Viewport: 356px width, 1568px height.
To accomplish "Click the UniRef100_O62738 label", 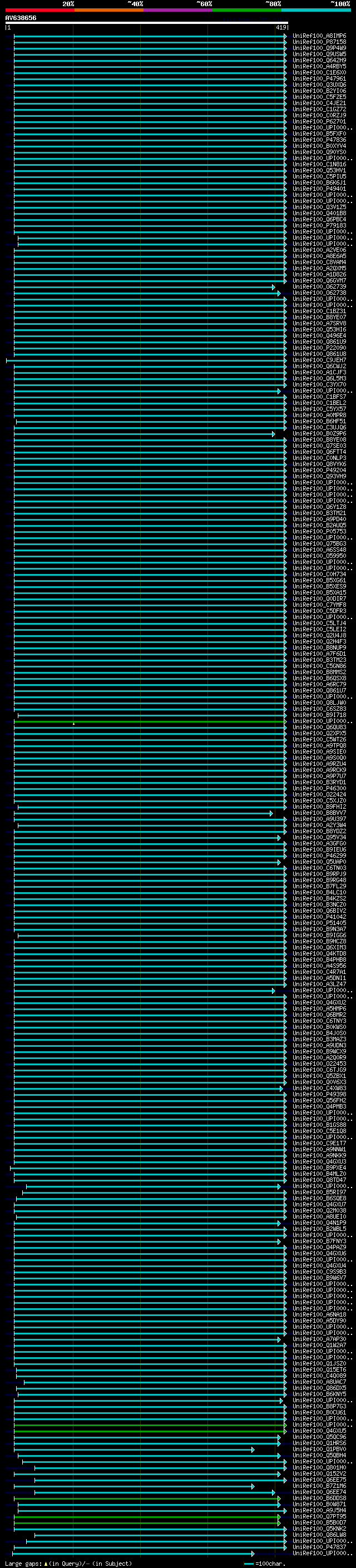I will 319,293.
